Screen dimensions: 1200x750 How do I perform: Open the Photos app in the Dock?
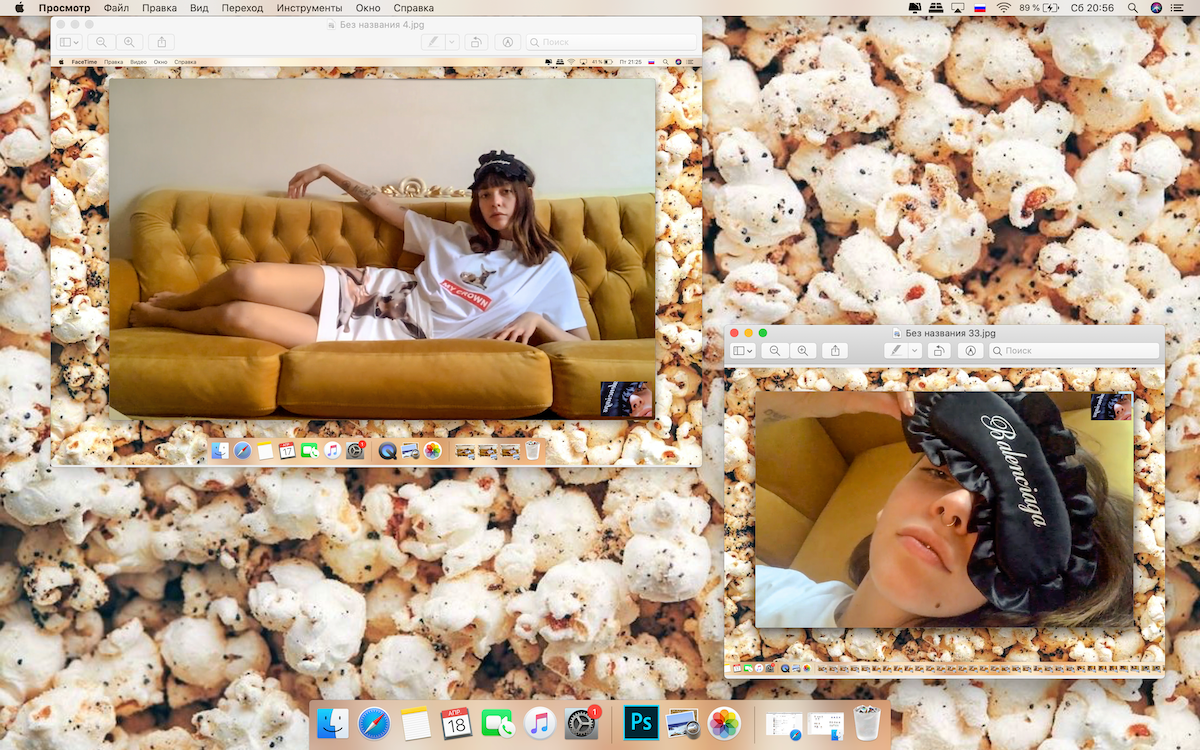(723, 722)
